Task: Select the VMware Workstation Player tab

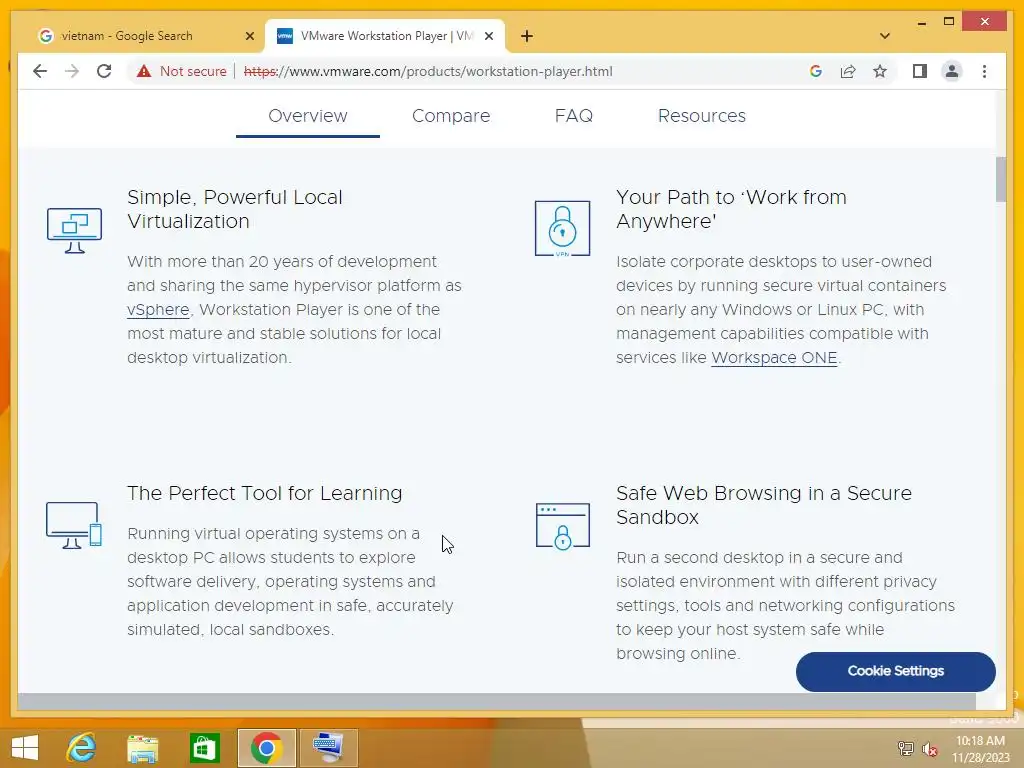Action: (385, 36)
